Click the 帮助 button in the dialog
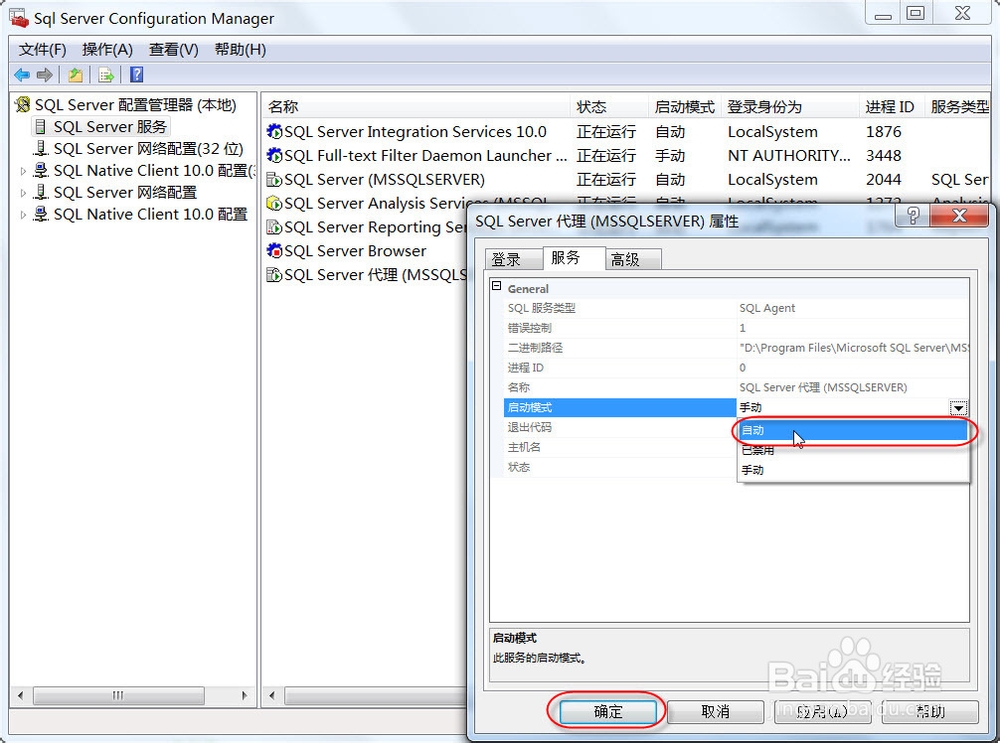Image resolution: width=1000 pixels, height=743 pixels. tap(930, 712)
